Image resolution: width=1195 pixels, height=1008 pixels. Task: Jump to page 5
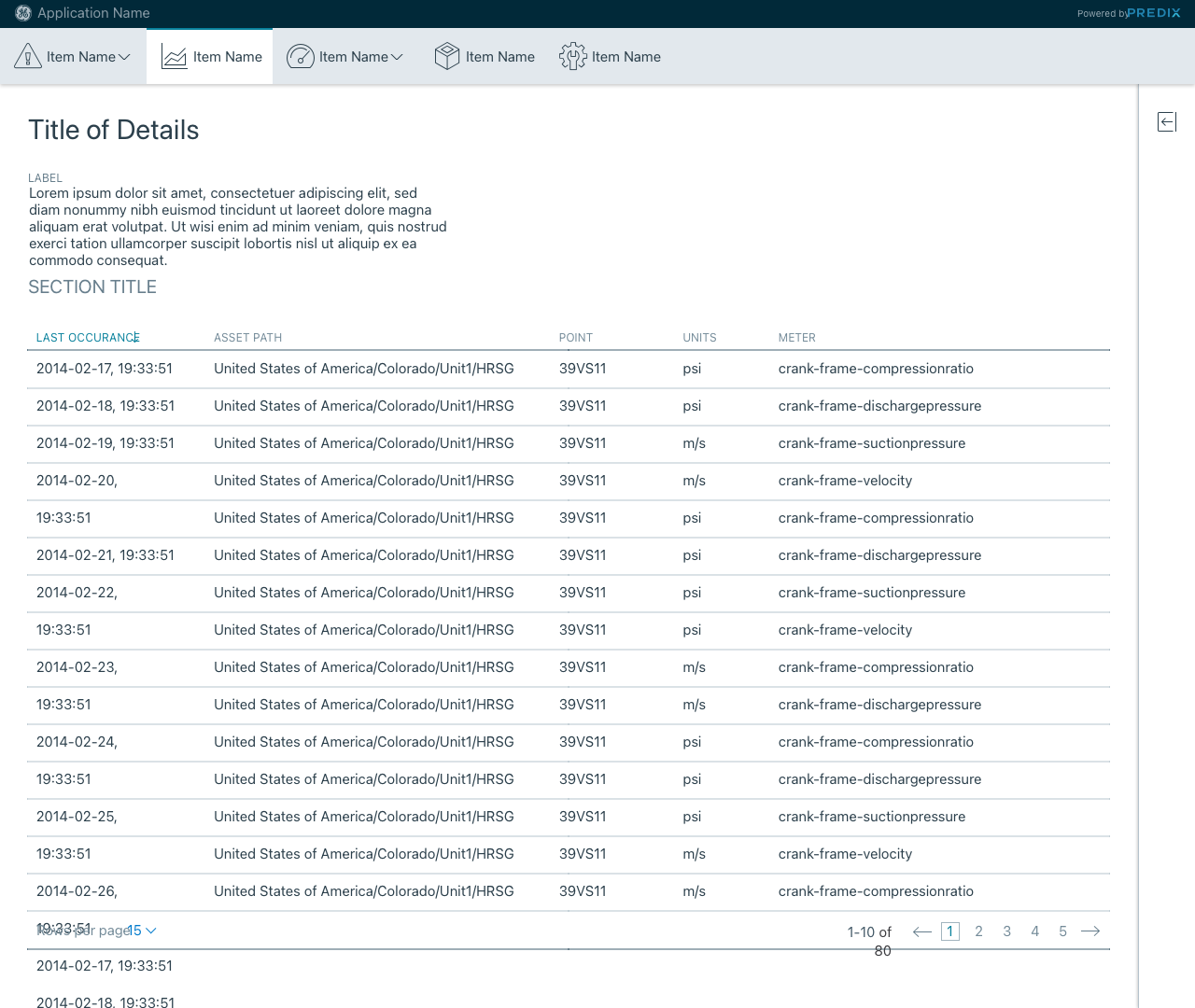click(1062, 931)
